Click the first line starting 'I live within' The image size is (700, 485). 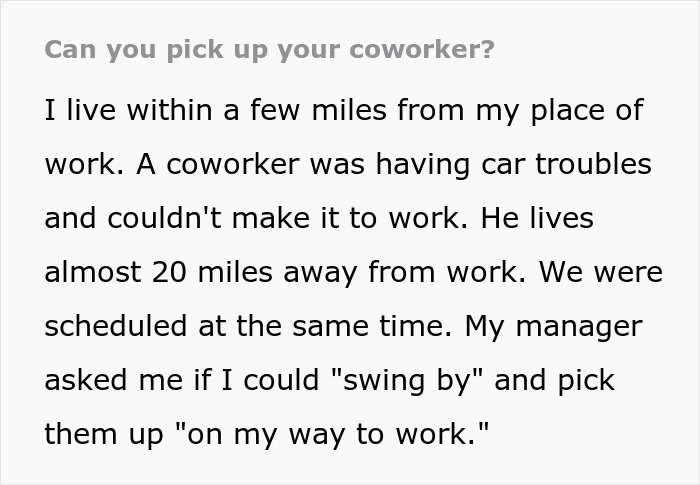343,110
